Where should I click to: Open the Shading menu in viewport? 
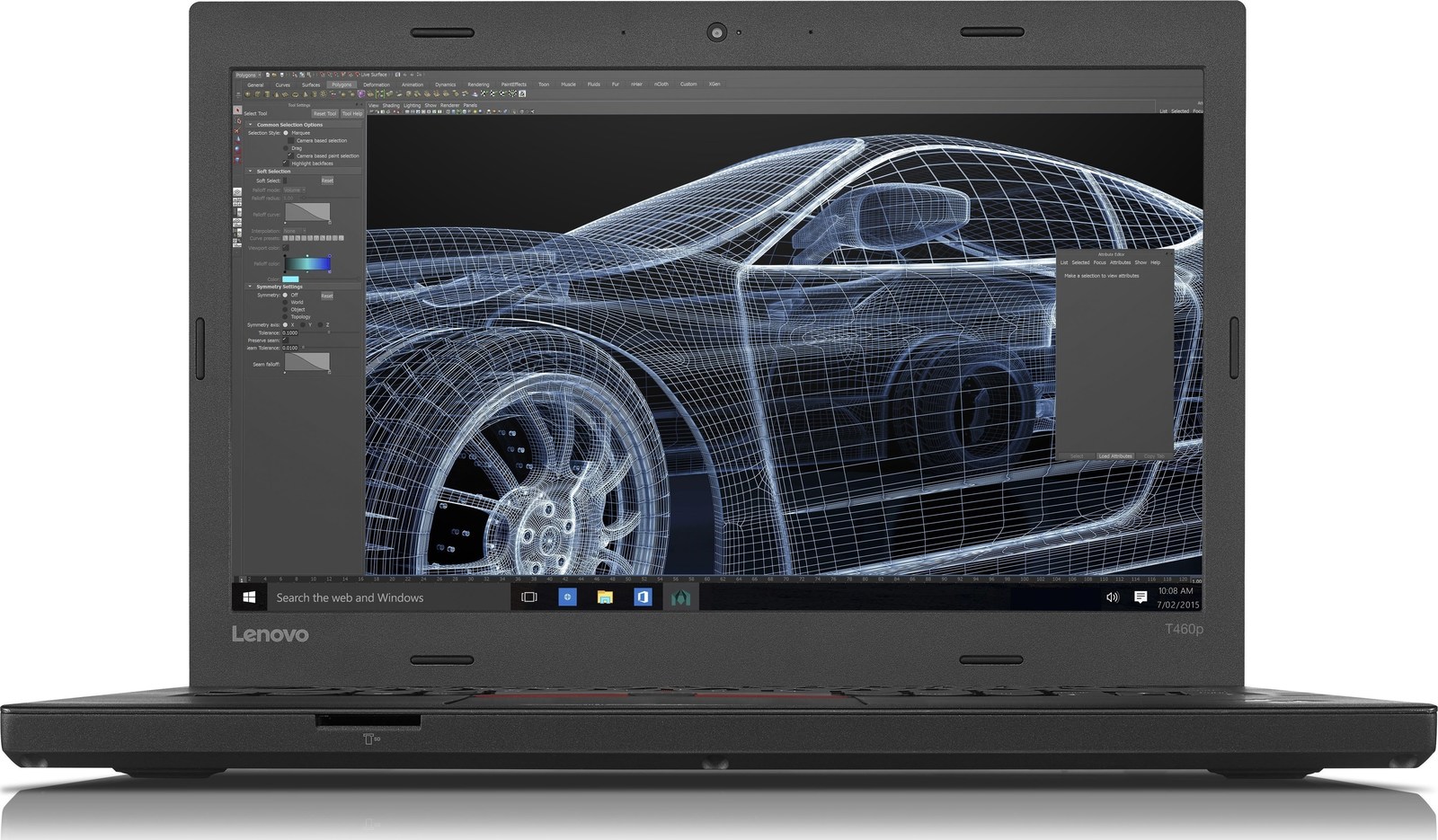(x=391, y=106)
